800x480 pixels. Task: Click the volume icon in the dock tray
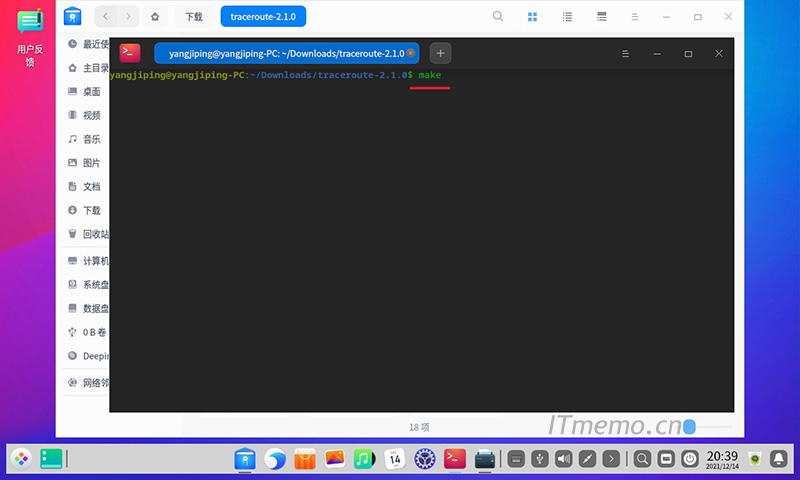[563, 459]
